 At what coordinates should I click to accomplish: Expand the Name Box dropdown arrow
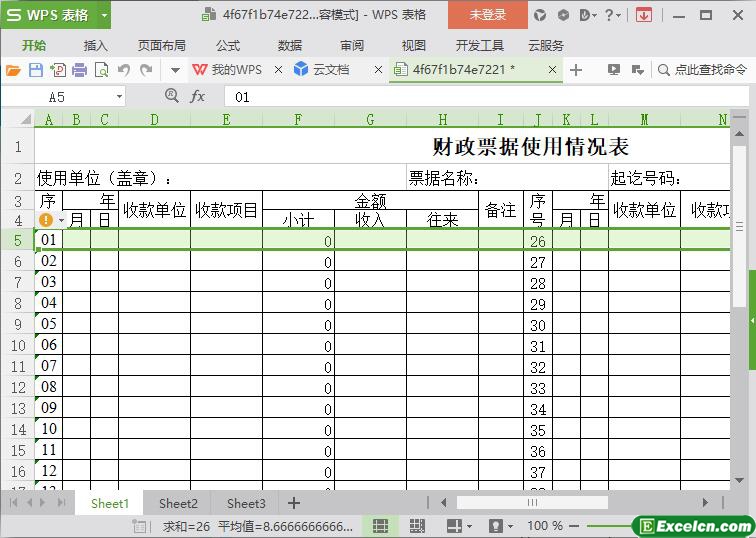pyautogui.click(x=119, y=97)
